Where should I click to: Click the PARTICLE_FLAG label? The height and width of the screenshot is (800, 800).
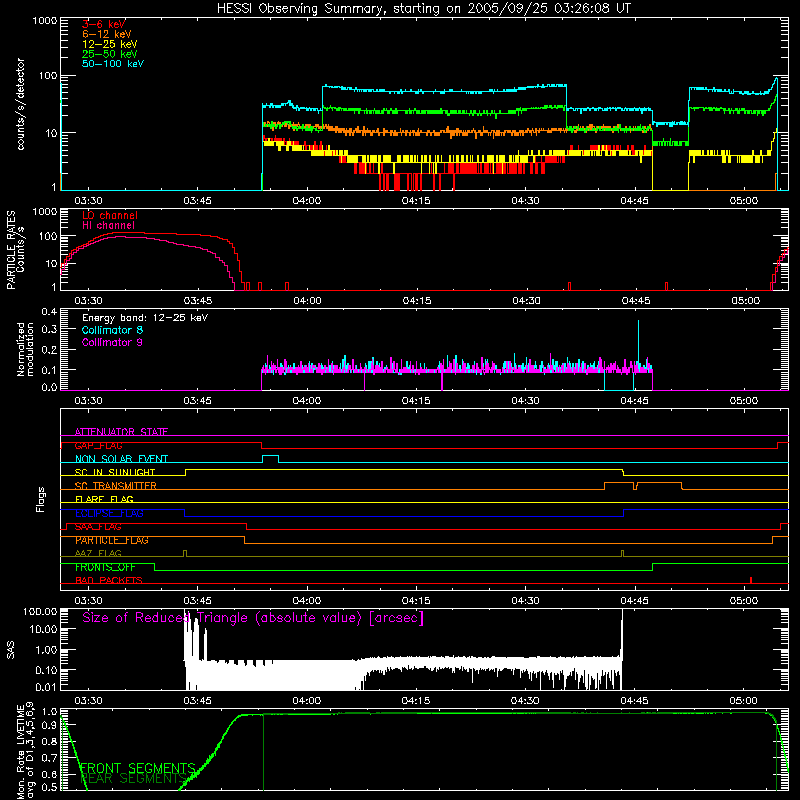coord(112,540)
